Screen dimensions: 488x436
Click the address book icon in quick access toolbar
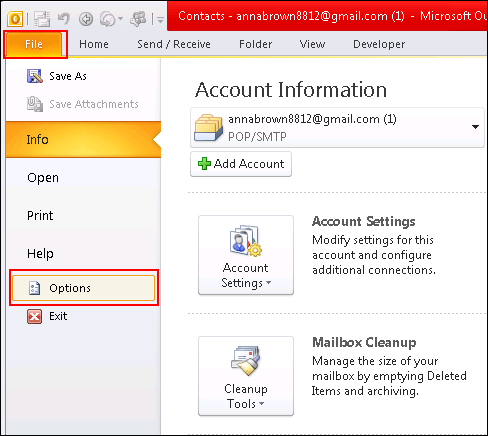[x=138, y=19]
